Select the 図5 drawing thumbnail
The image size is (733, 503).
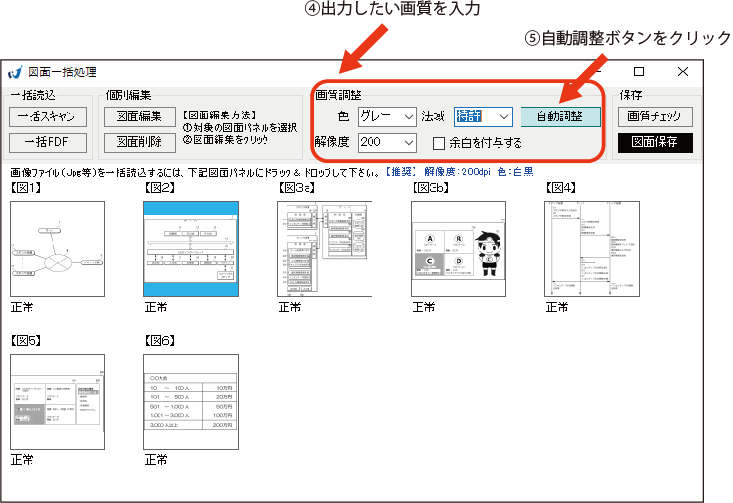point(57,401)
